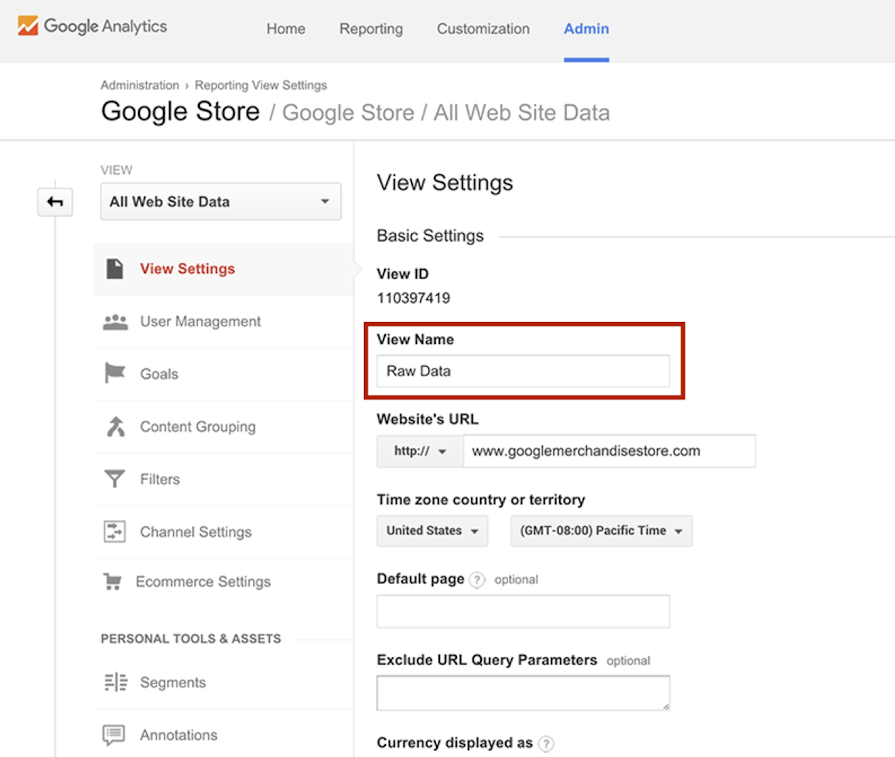The height and width of the screenshot is (757, 895).
Task: Go to the Home tab
Action: click(286, 29)
